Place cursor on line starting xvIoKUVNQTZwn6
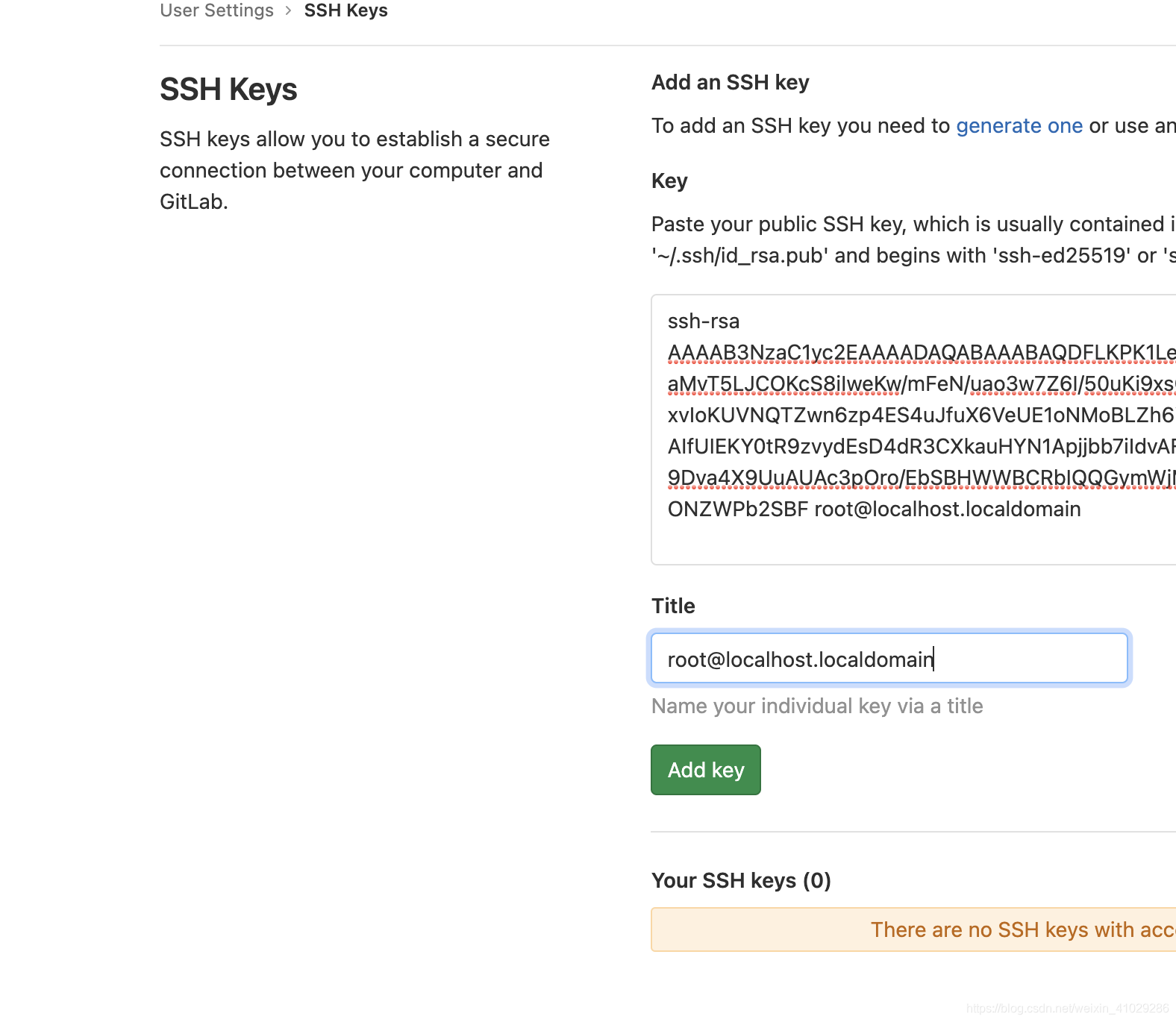 922,415
